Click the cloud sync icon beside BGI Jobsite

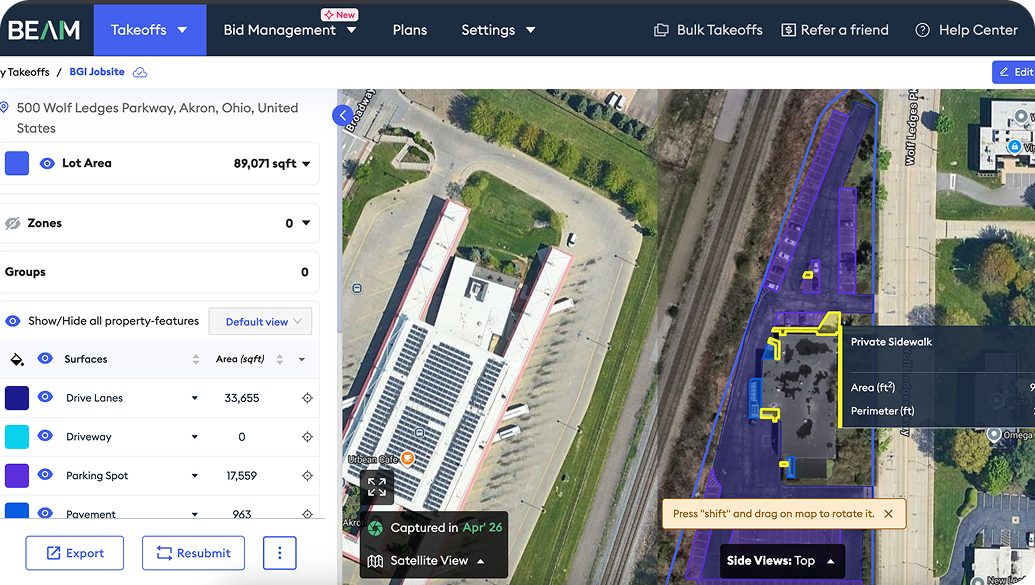140,72
